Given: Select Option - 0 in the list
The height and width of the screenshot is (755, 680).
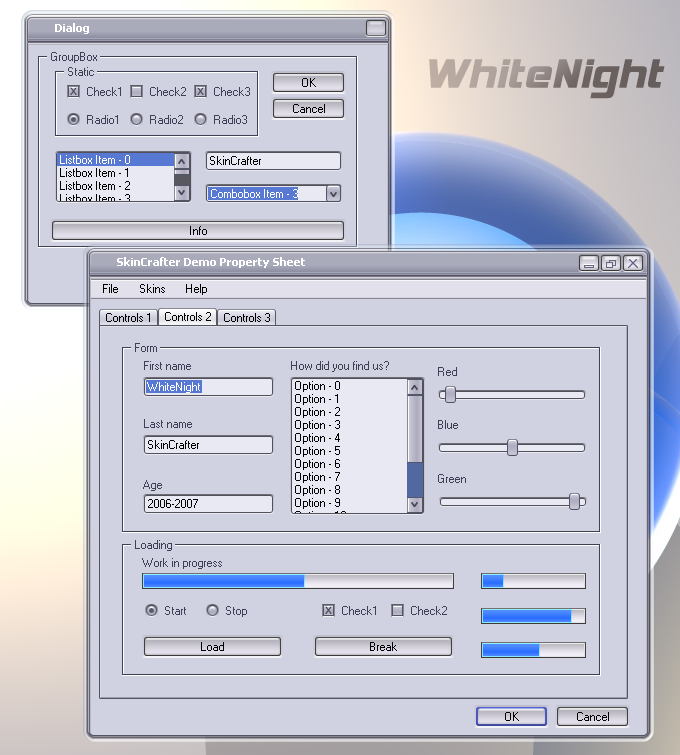Looking at the screenshot, I should 350,386.
